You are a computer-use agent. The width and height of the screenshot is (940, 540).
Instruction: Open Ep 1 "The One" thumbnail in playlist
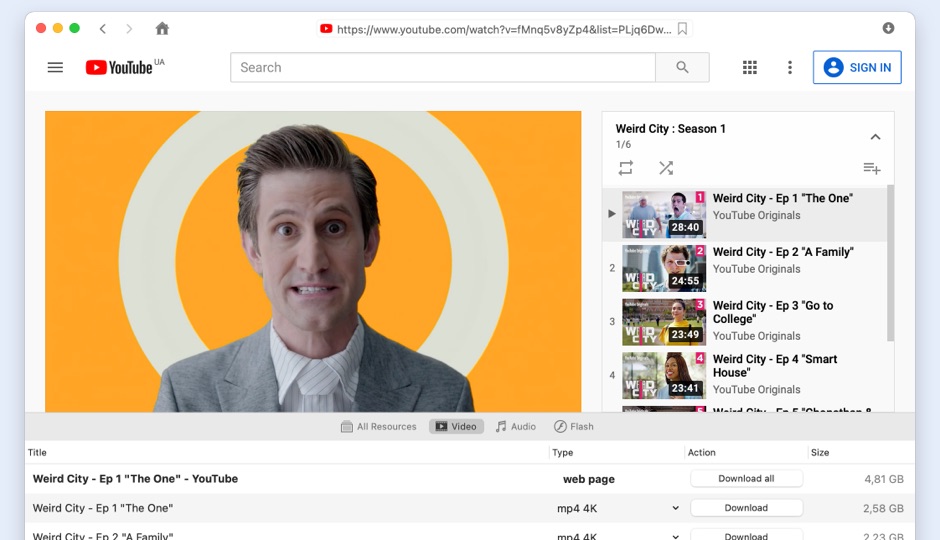coord(664,215)
